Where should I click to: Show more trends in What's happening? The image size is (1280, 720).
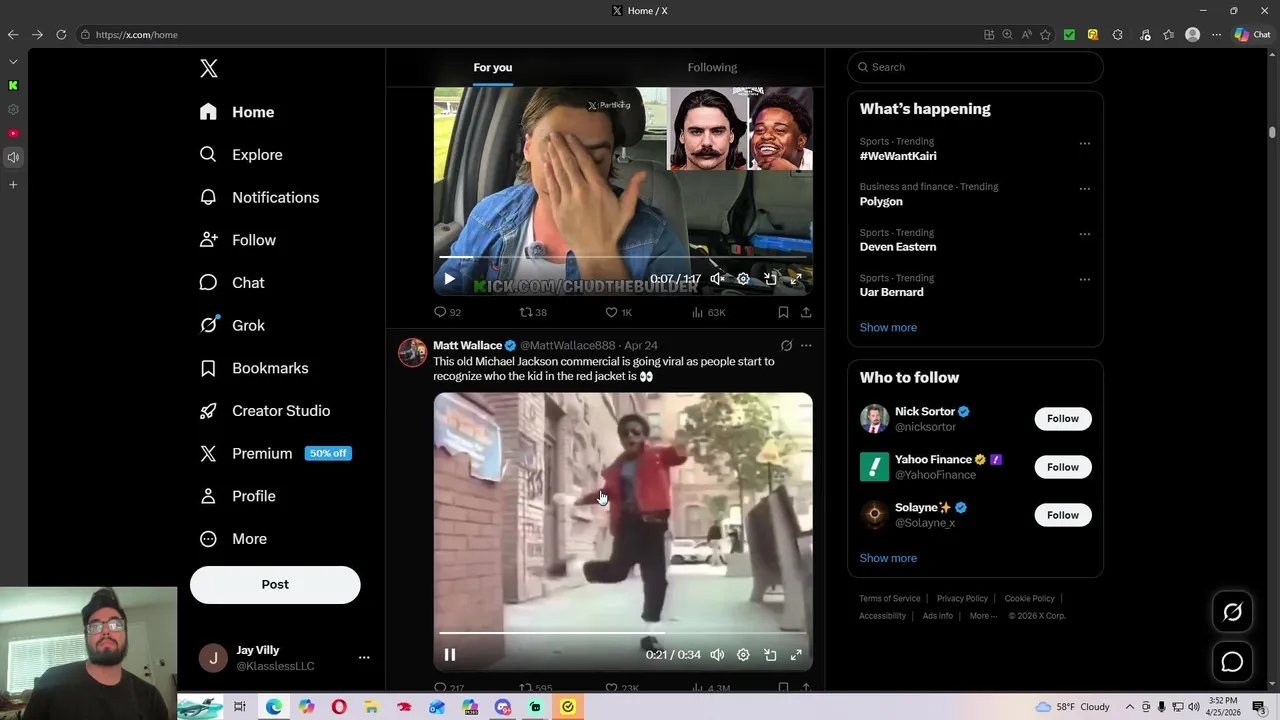(888, 327)
